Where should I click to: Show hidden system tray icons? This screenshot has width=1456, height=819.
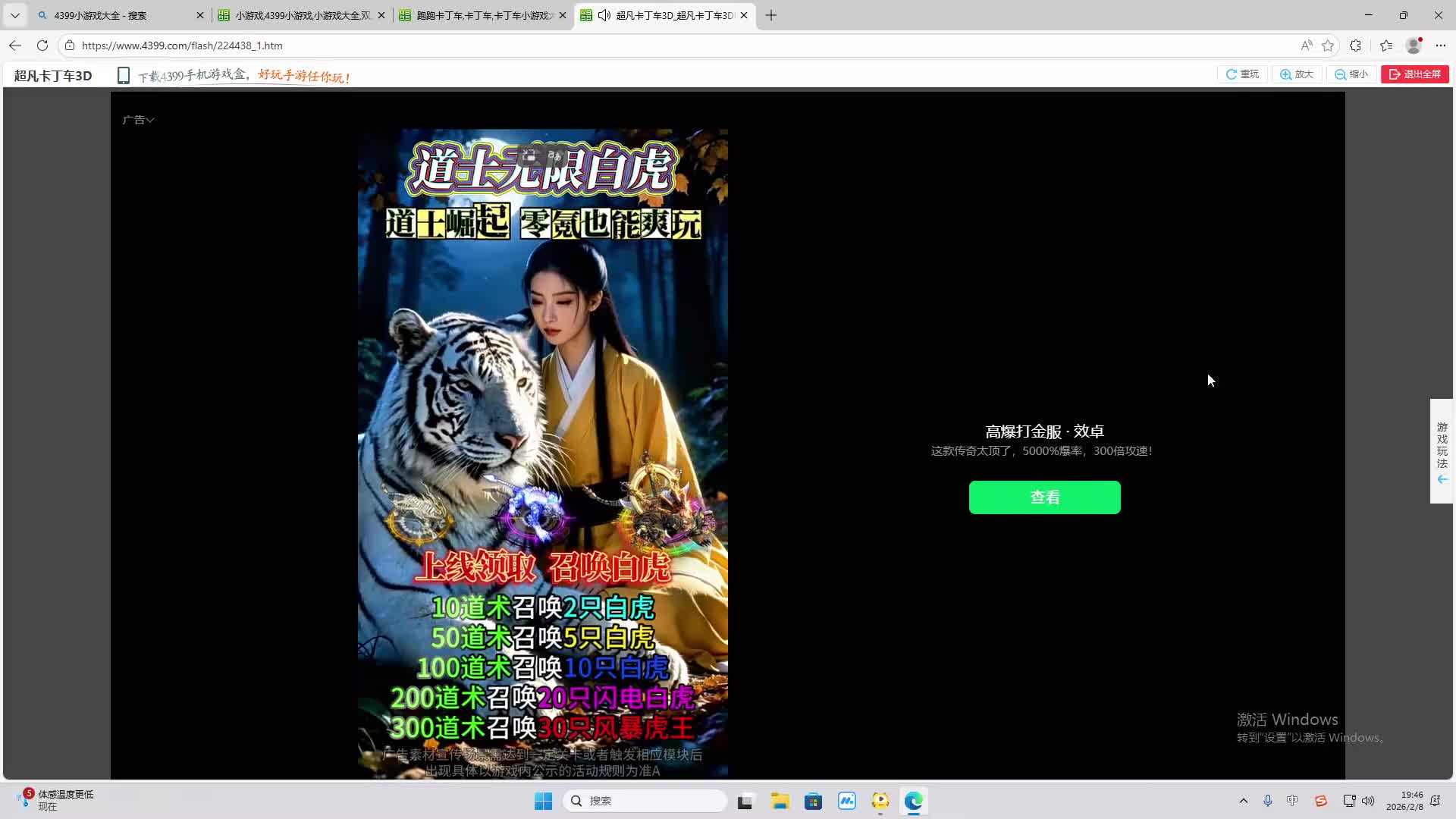point(1243,801)
